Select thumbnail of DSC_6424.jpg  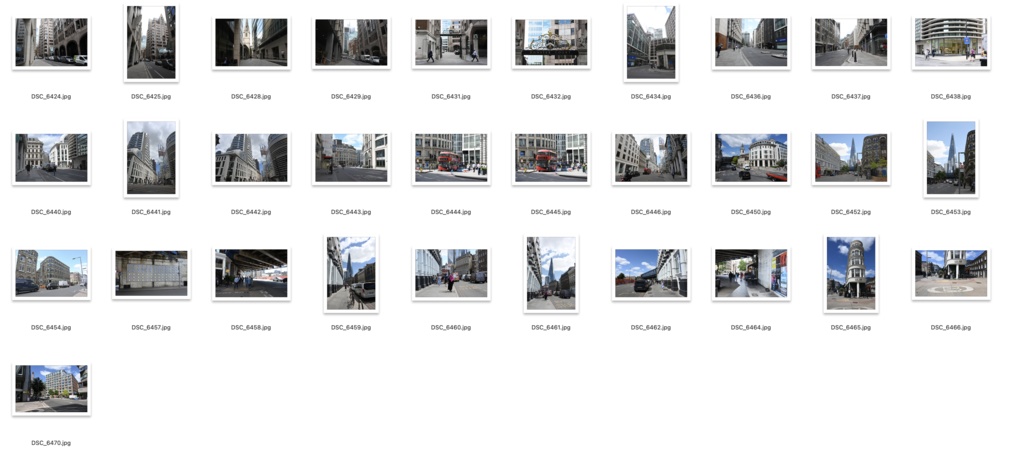tap(51, 42)
